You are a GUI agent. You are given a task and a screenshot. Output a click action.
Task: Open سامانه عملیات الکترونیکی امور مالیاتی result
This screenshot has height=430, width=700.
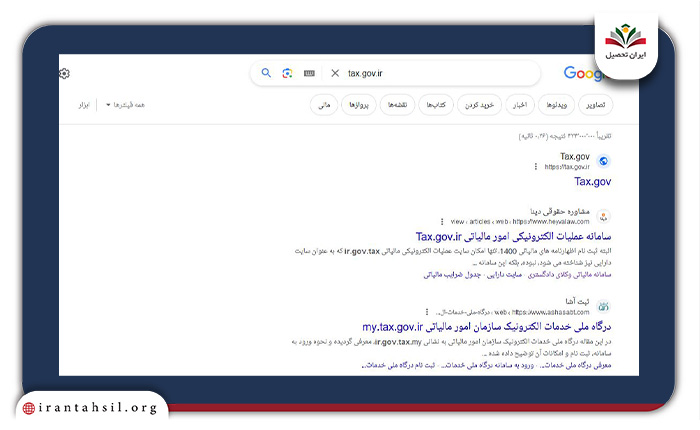(513, 236)
